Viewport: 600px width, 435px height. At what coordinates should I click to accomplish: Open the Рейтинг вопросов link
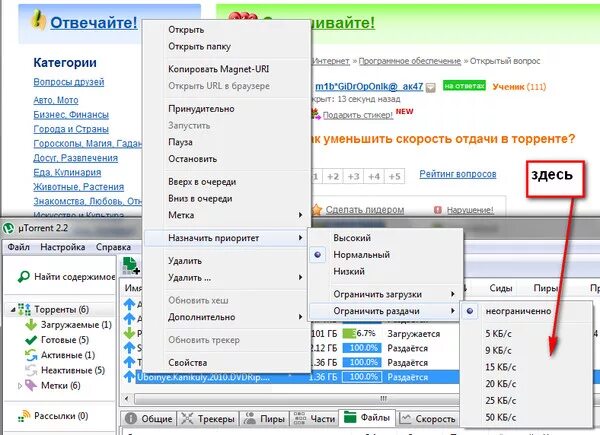pyautogui.click(x=458, y=174)
